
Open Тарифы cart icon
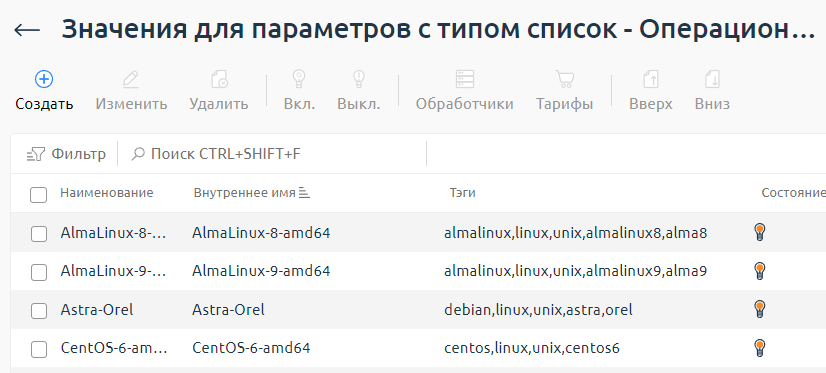pyautogui.click(x=565, y=79)
